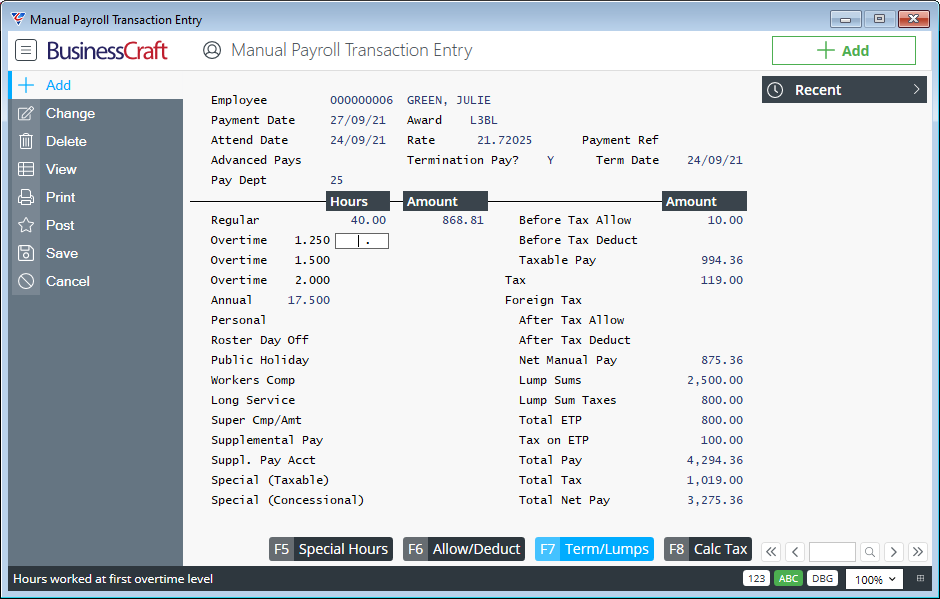Click Total Tax amount 1,019.00
Image resolution: width=940 pixels, height=599 pixels.
[715, 480]
